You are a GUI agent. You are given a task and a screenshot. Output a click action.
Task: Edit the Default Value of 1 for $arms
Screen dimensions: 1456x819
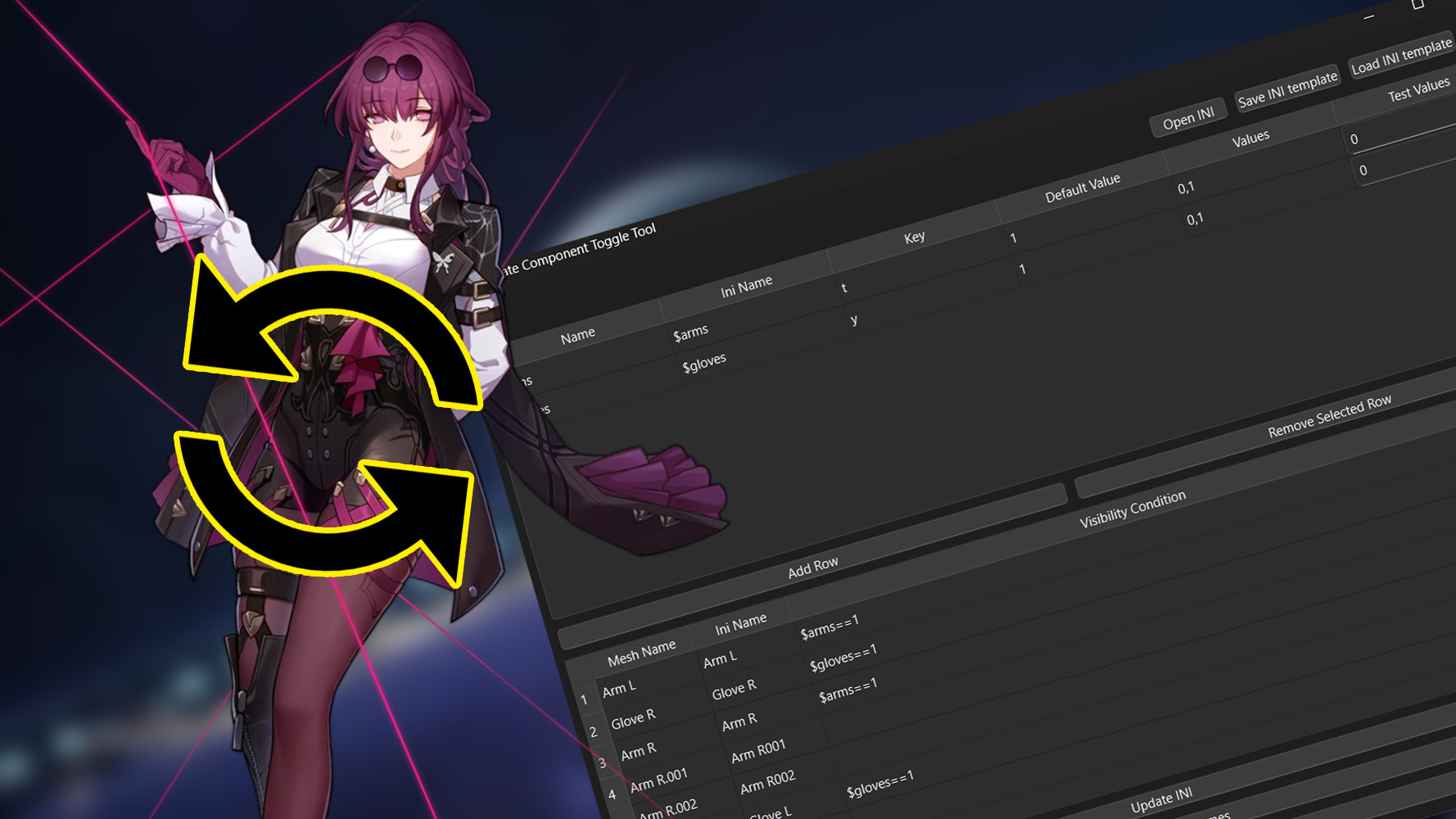coord(1013,238)
